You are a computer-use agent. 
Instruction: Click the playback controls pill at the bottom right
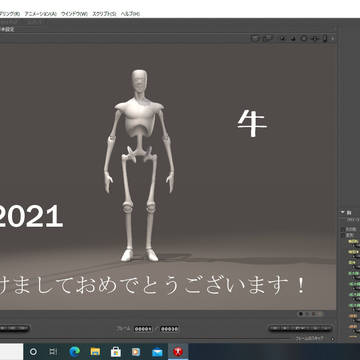coord(300,328)
